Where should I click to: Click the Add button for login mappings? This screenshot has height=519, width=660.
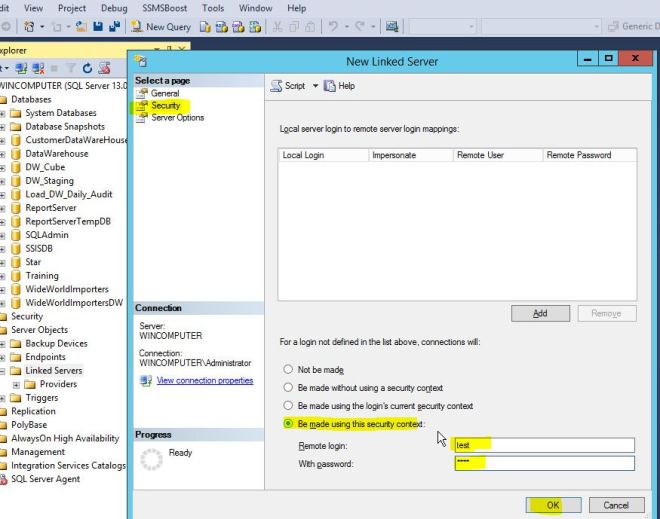(540, 313)
